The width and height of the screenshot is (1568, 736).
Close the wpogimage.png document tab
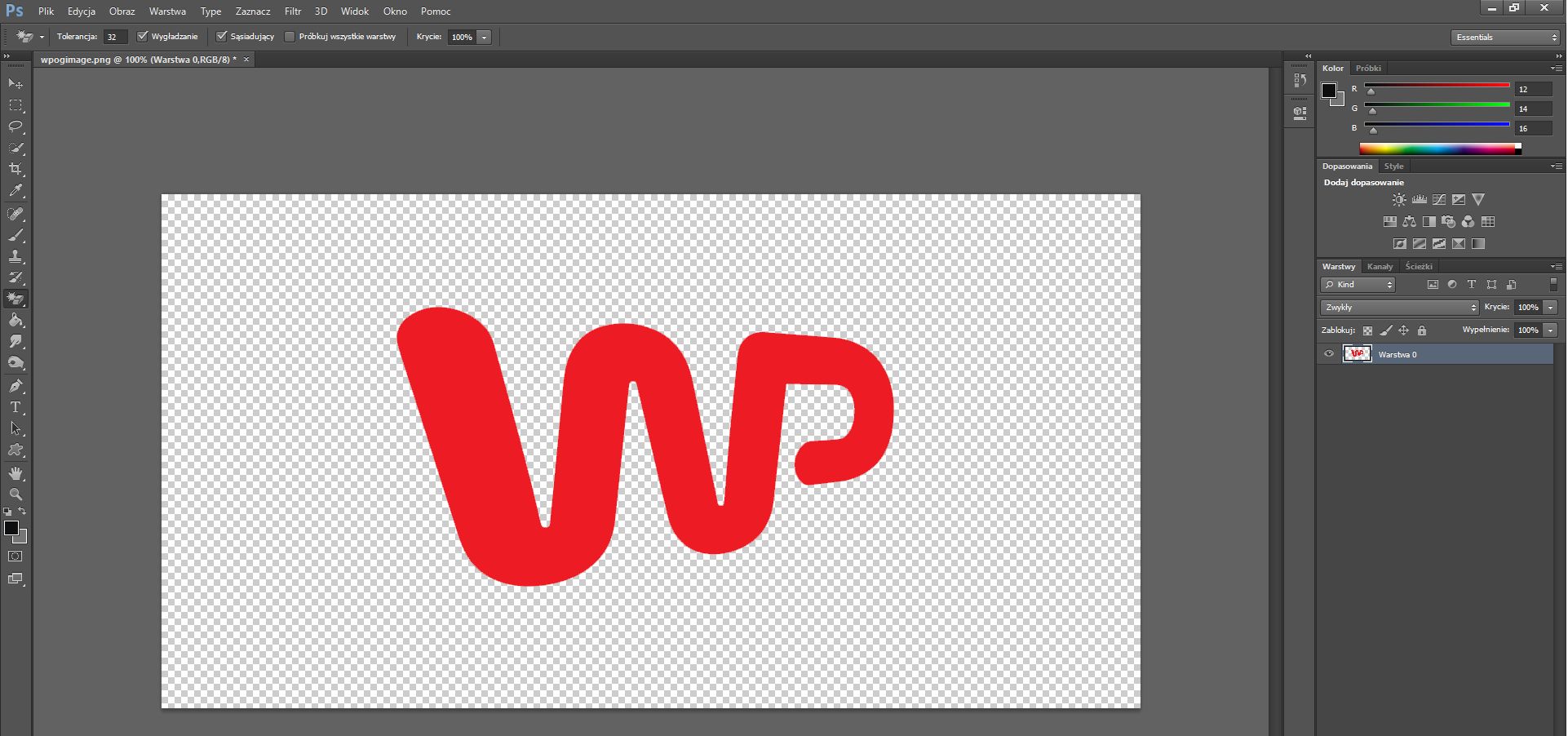point(246,60)
